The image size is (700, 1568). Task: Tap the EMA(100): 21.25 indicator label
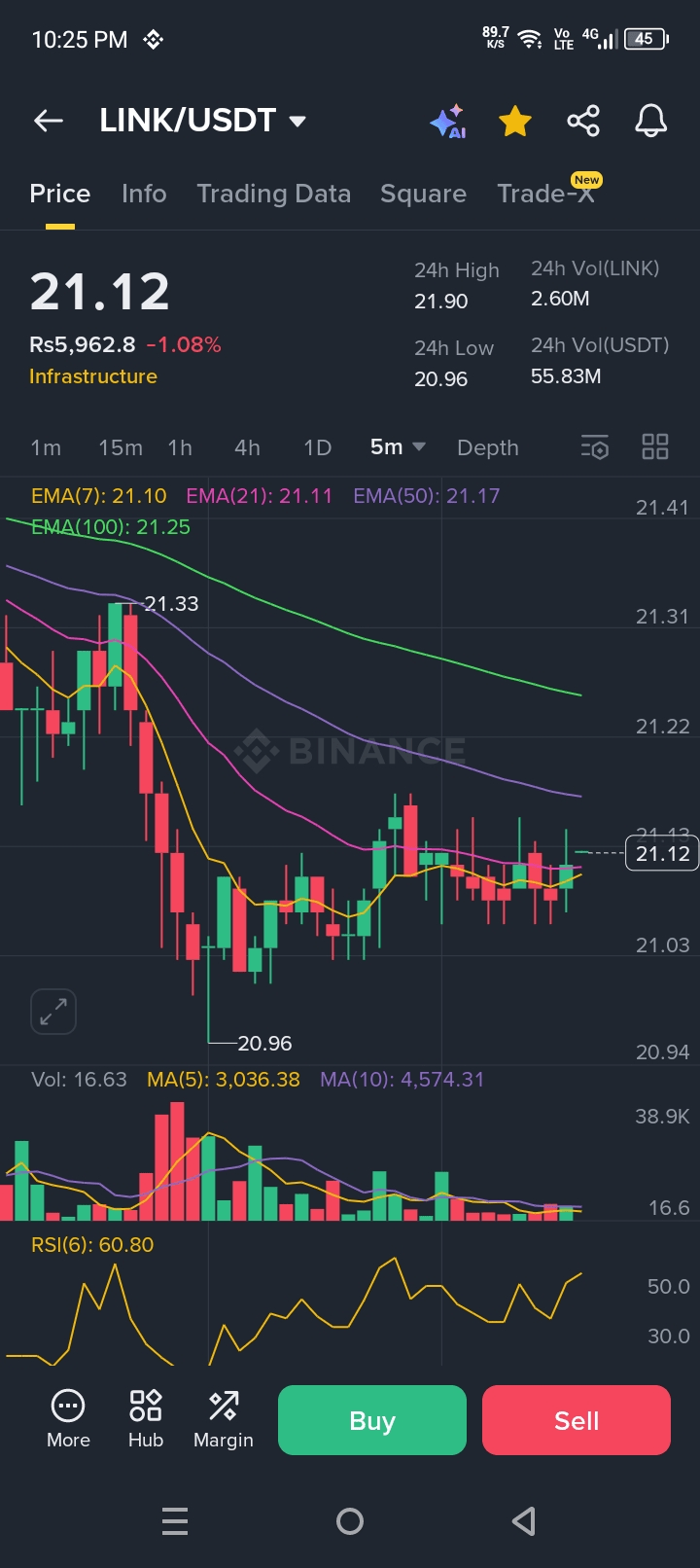111,527
